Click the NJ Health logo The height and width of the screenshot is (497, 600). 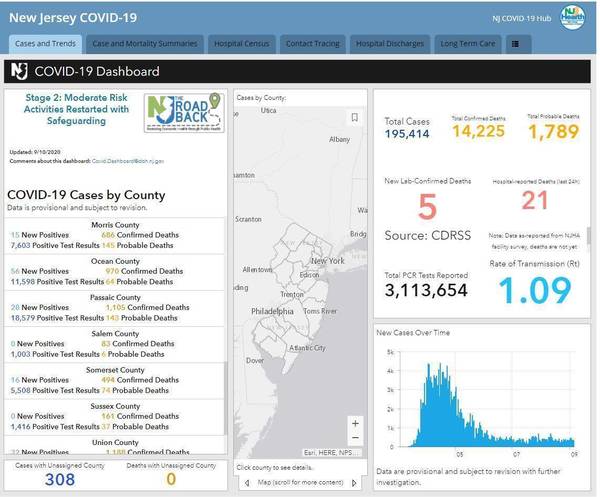[x=573, y=20]
